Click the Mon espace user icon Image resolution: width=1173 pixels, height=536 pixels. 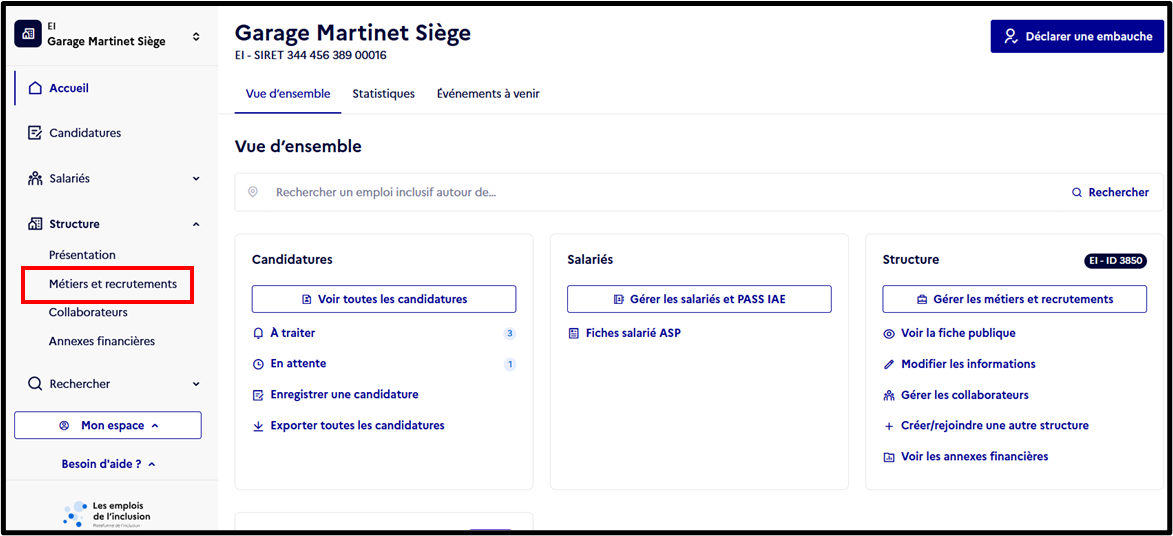point(64,425)
